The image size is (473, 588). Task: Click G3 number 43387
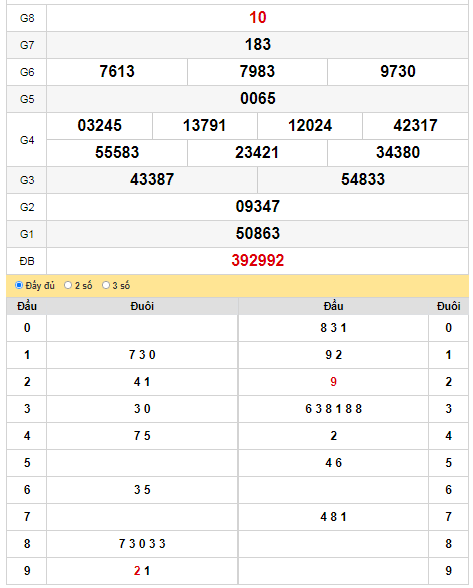152,179
